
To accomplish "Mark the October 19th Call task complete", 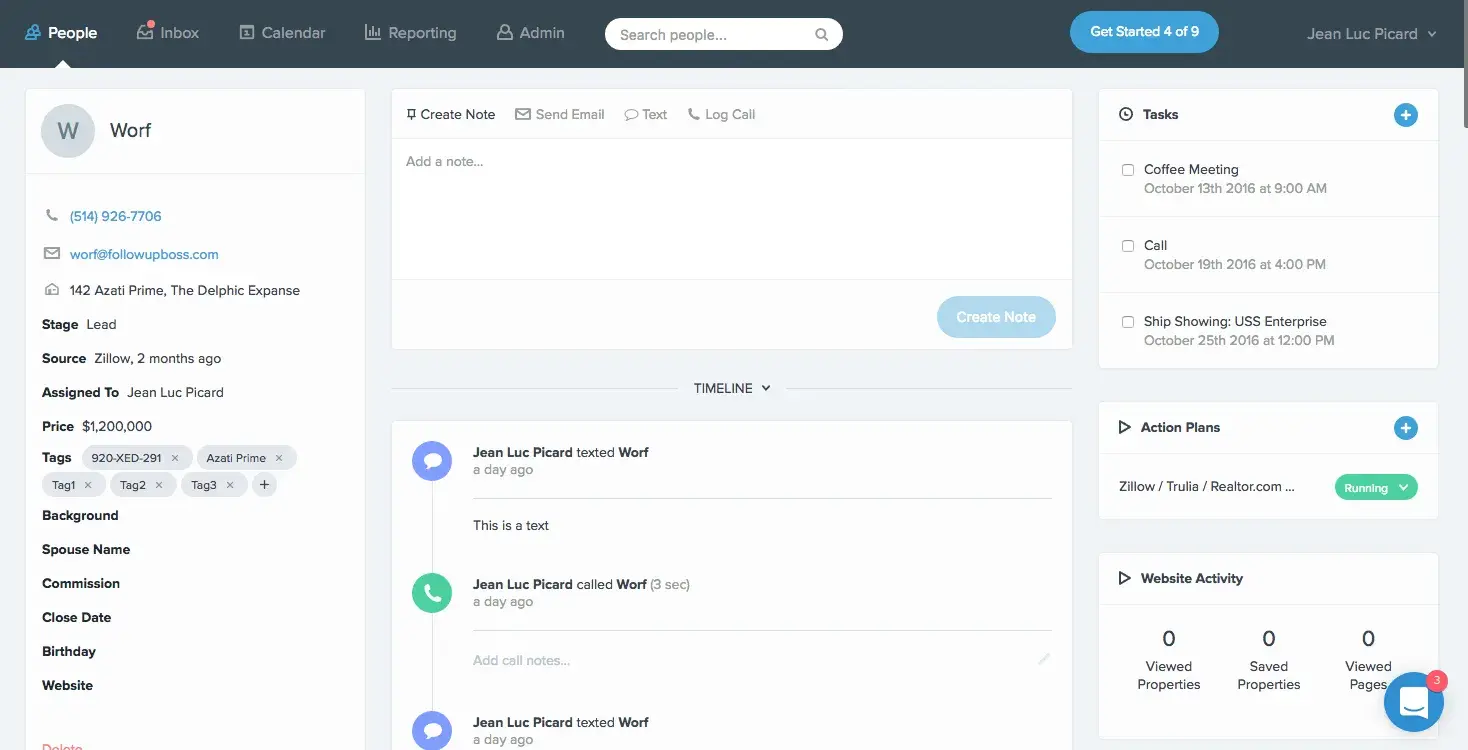I will (1127, 245).
